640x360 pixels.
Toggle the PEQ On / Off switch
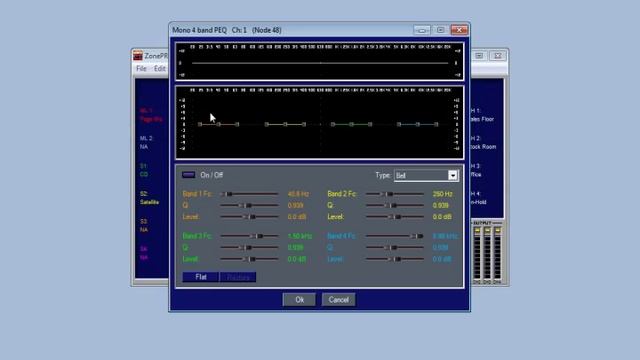[x=188, y=175]
